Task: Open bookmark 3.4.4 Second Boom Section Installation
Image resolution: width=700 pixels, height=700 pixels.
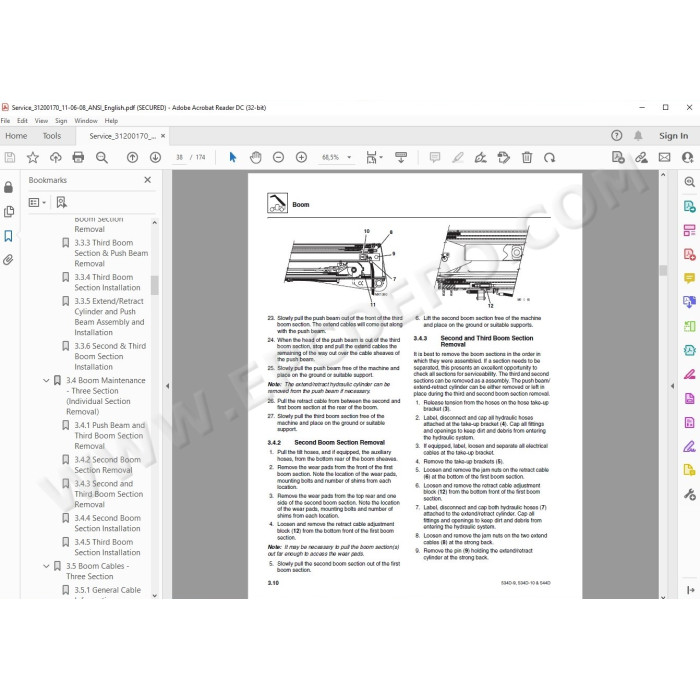Action: click(x=107, y=523)
